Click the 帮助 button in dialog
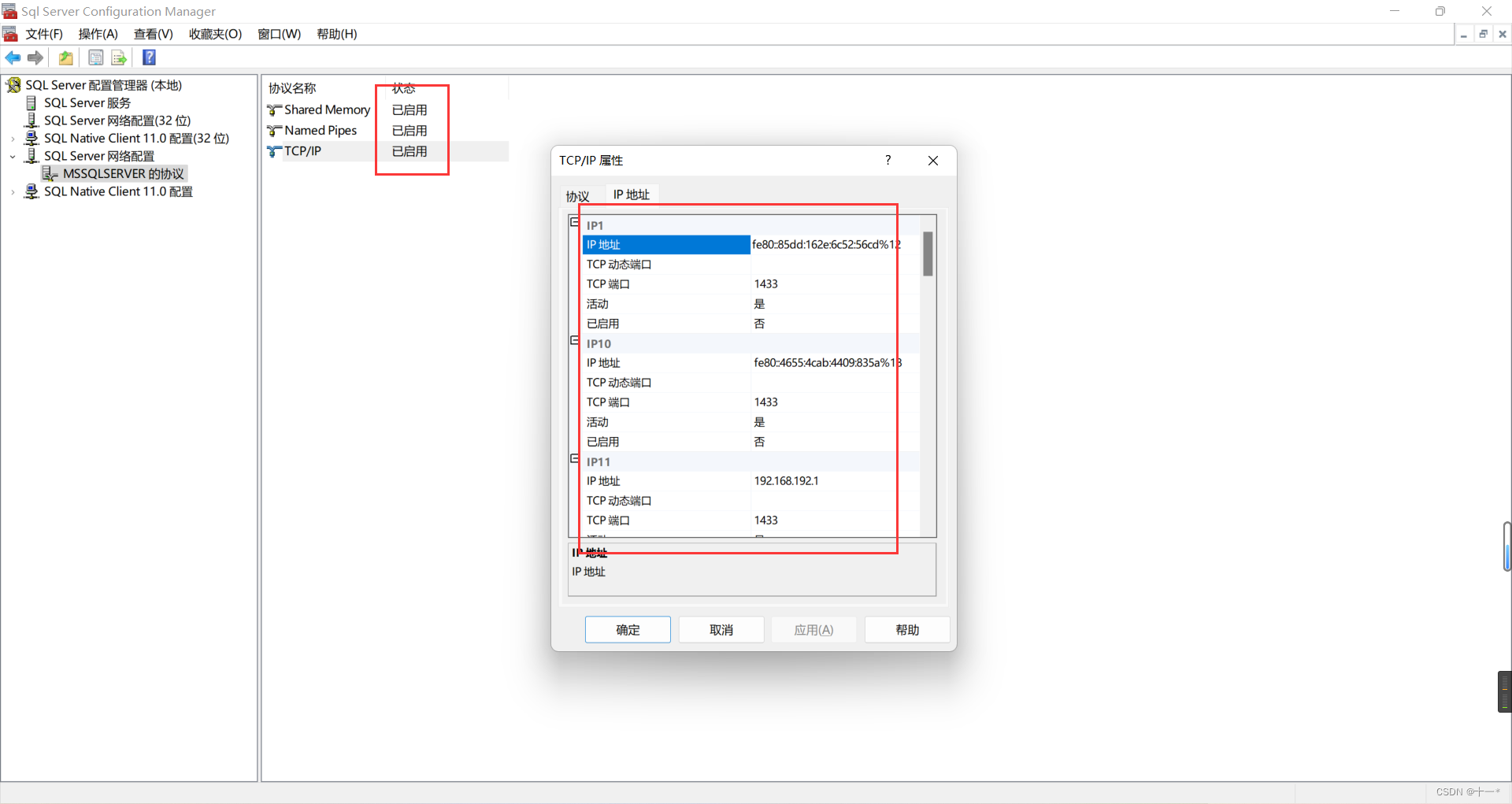Screen dimensions: 1512x804 pos(907,630)
